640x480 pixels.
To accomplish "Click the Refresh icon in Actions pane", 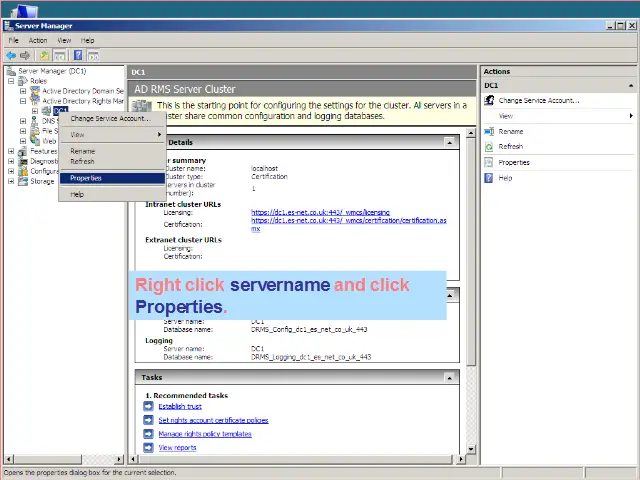I will pos(489,147).
